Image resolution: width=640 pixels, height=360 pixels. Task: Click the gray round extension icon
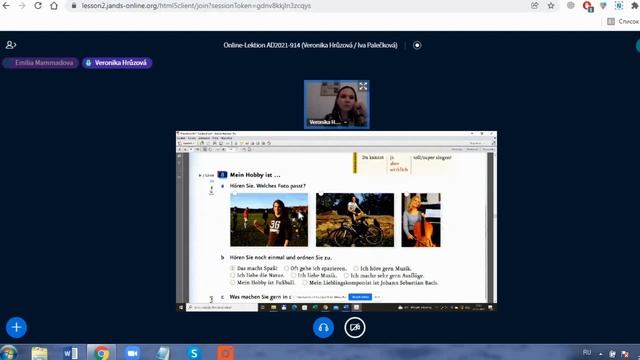(571, 6)
